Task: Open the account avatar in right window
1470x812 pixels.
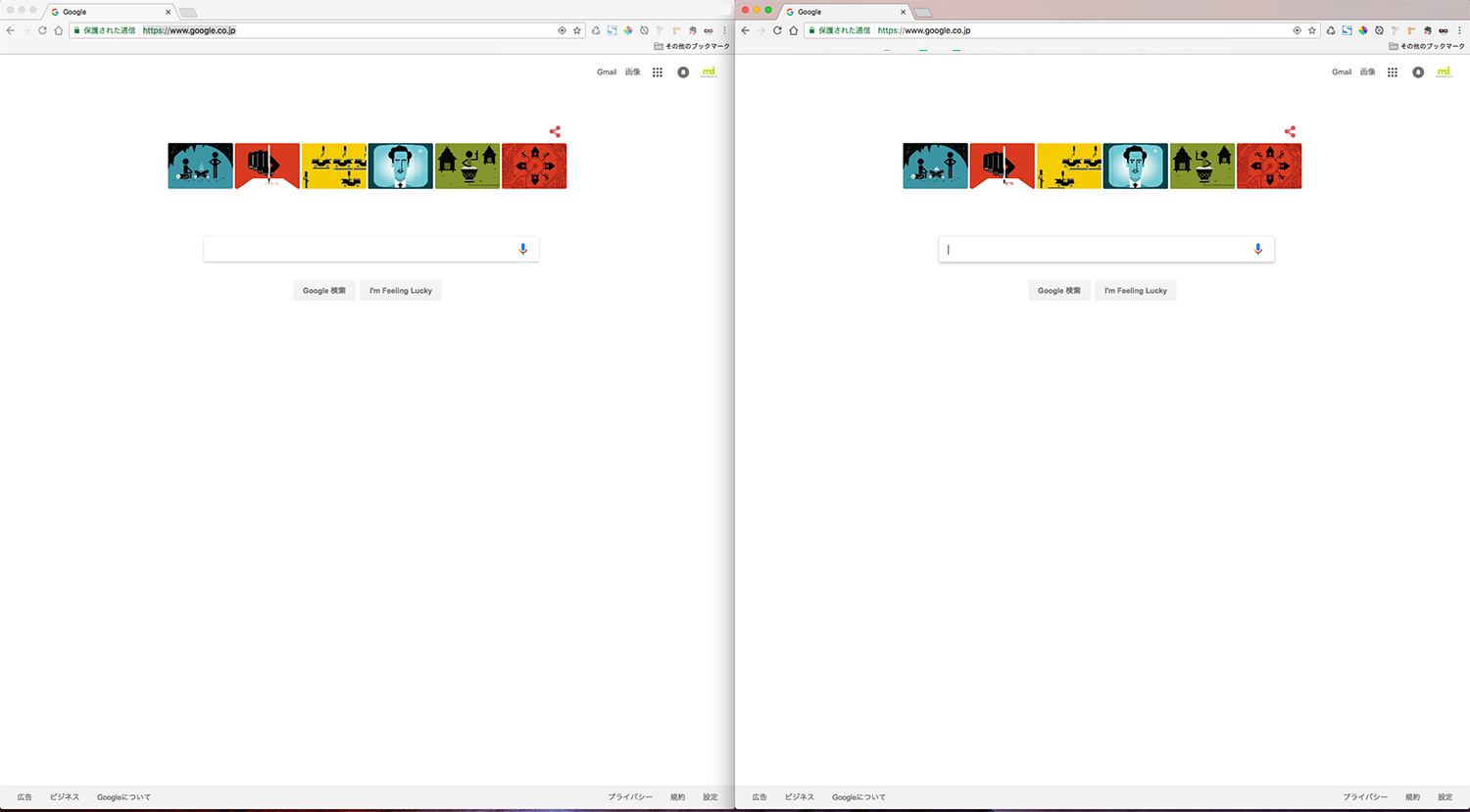Action: (x=1444, y=72)
